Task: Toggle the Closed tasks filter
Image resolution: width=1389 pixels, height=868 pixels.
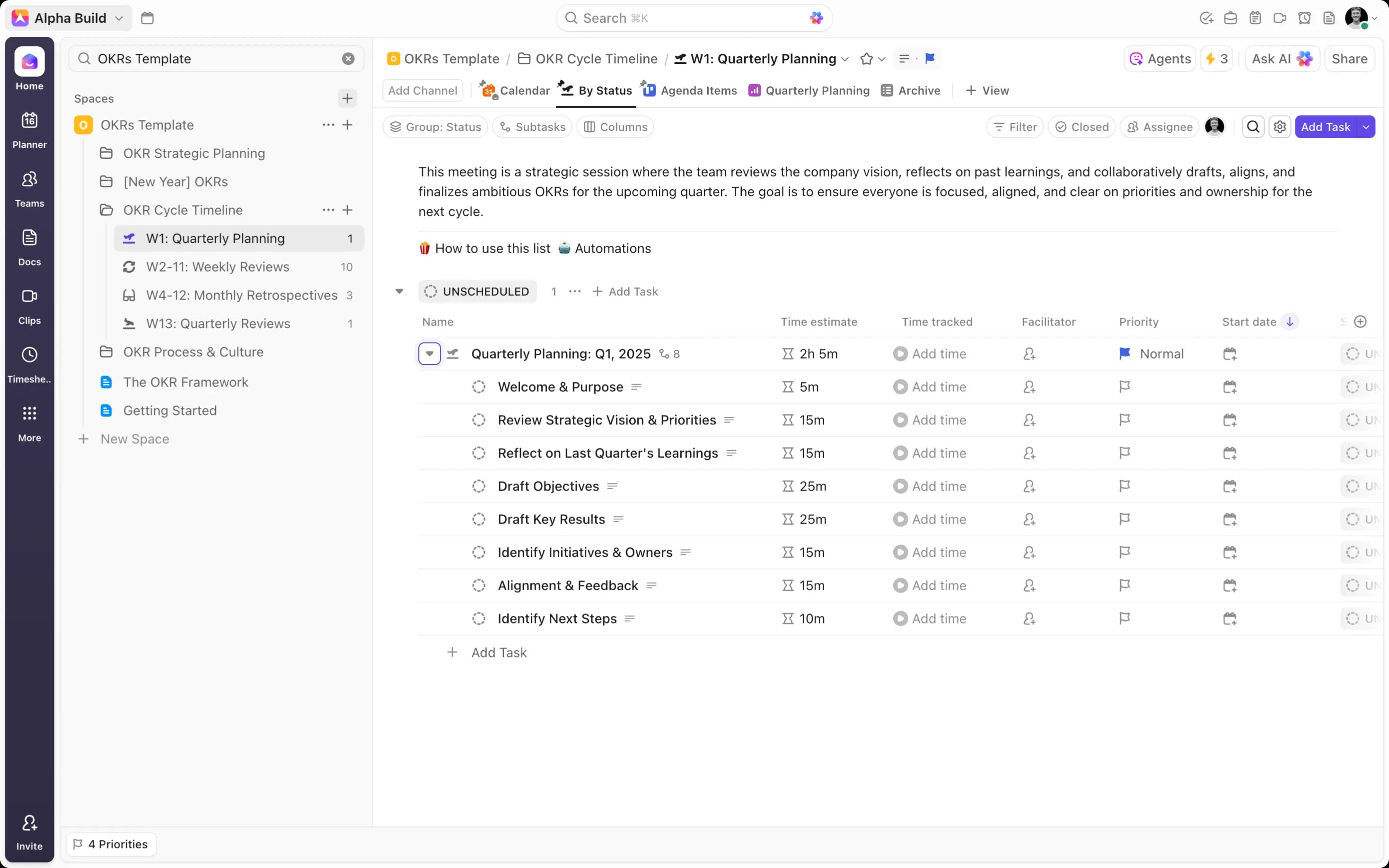Action: [1081, 127]
